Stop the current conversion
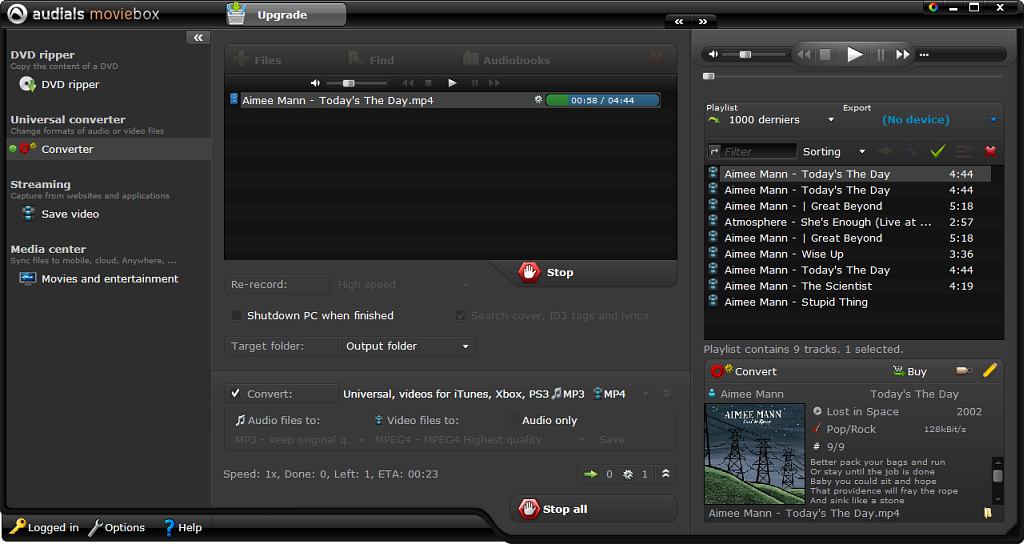Image resolution: width=1024 pixels, height=544 pixels. [546, 272]
